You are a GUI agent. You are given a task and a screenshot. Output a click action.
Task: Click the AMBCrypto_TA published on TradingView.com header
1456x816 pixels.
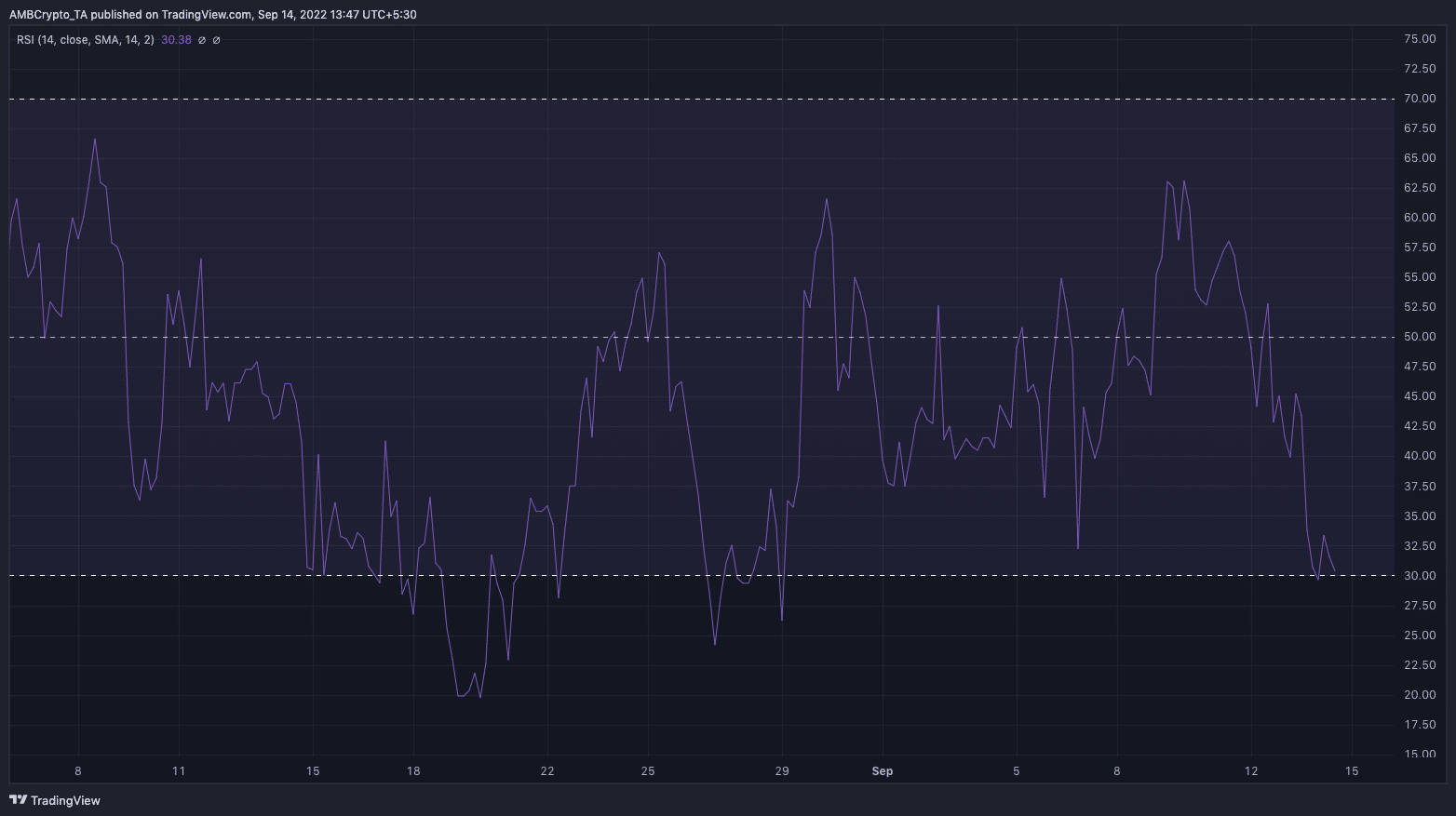point(212,15)
